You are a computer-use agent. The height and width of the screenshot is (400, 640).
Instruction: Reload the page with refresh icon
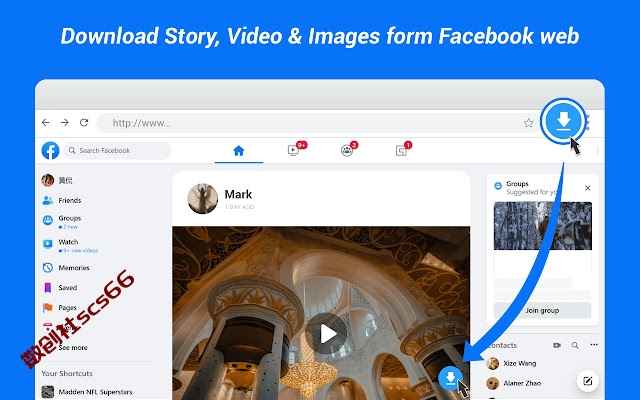(84, 122)
